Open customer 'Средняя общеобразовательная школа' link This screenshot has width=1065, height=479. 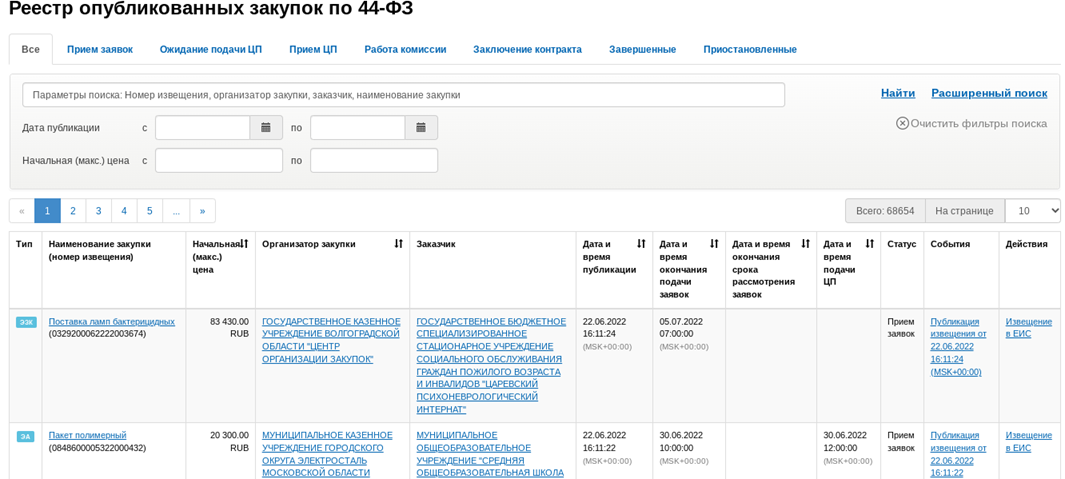coord(490,454)
